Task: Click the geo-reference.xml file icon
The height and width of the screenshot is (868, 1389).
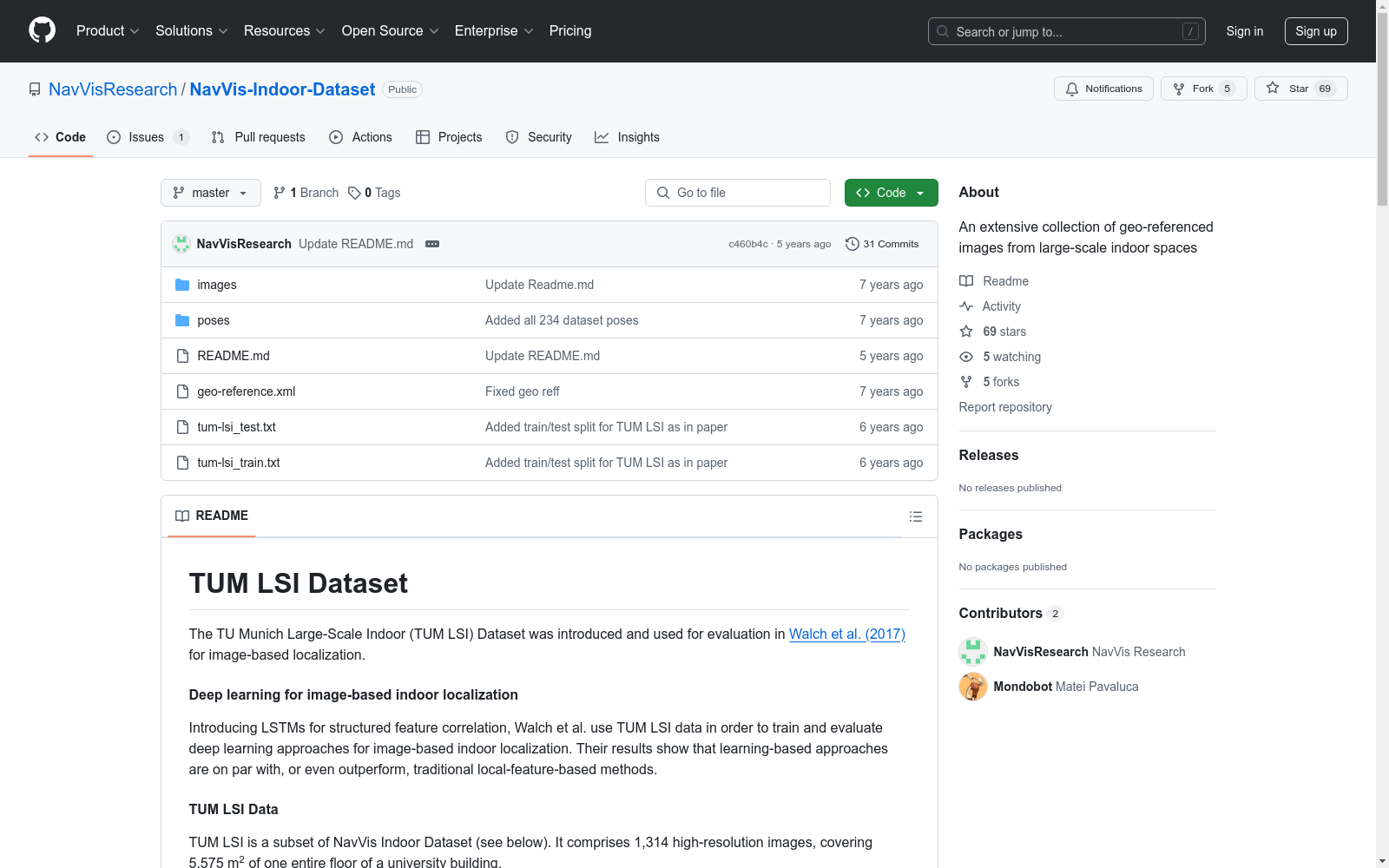Action: tap(182, 391)
